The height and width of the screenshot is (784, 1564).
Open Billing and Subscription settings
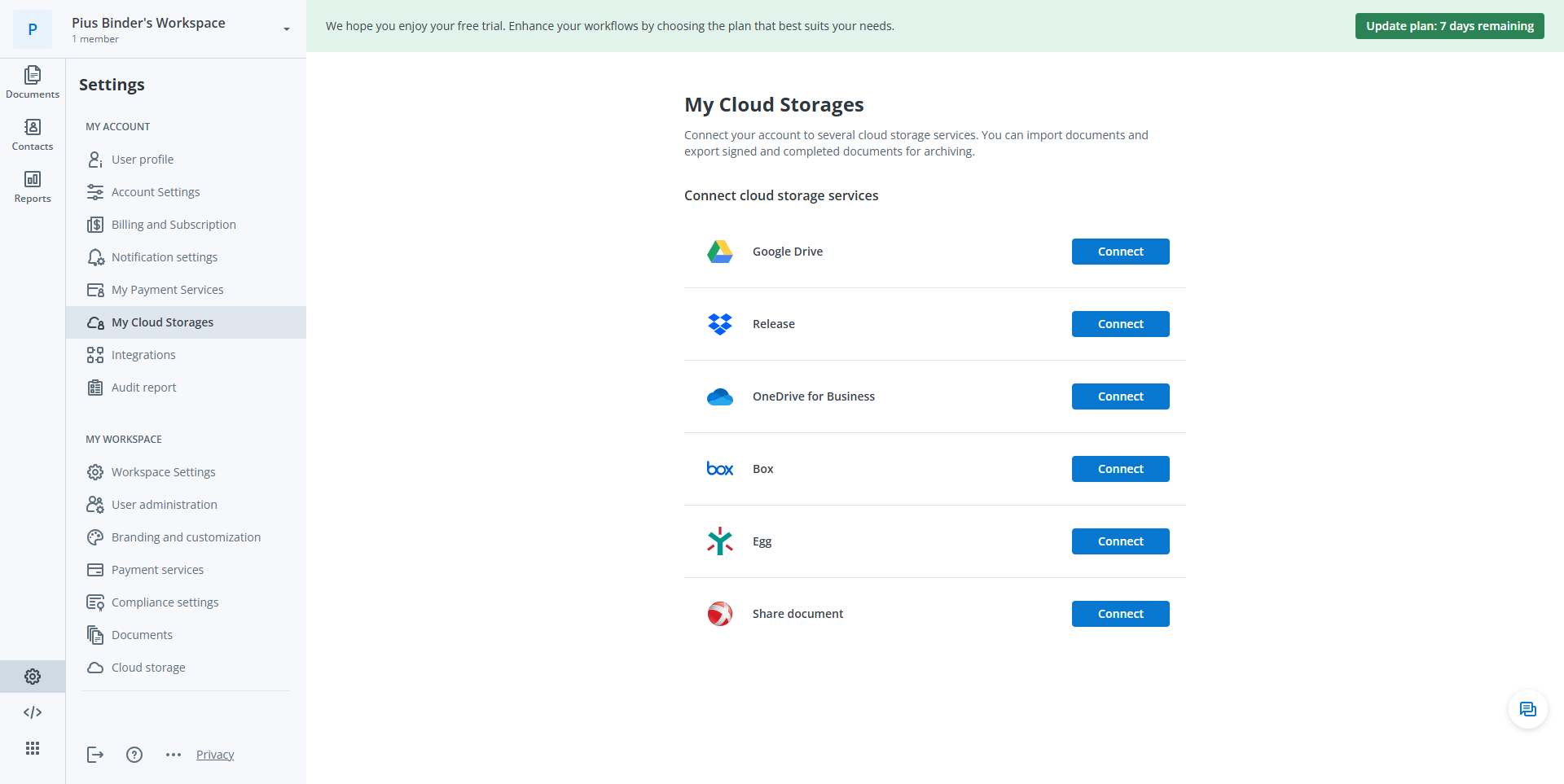click(174, 225)
